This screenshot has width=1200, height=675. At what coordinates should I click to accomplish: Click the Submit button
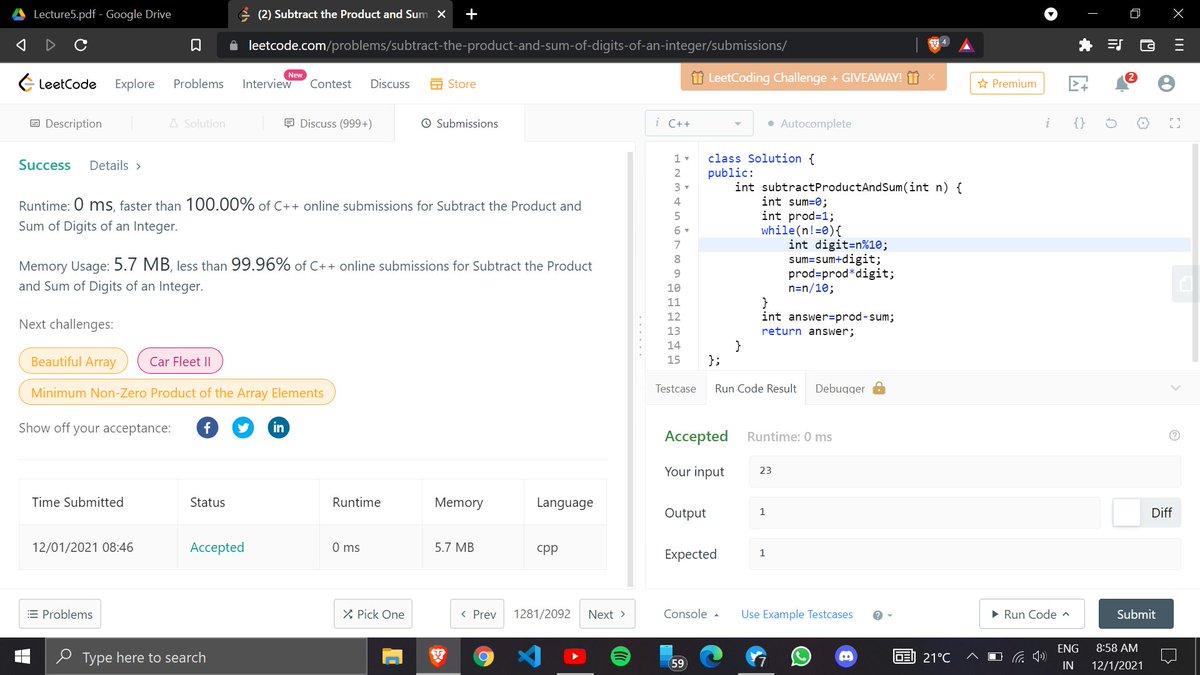point(1136,614)
